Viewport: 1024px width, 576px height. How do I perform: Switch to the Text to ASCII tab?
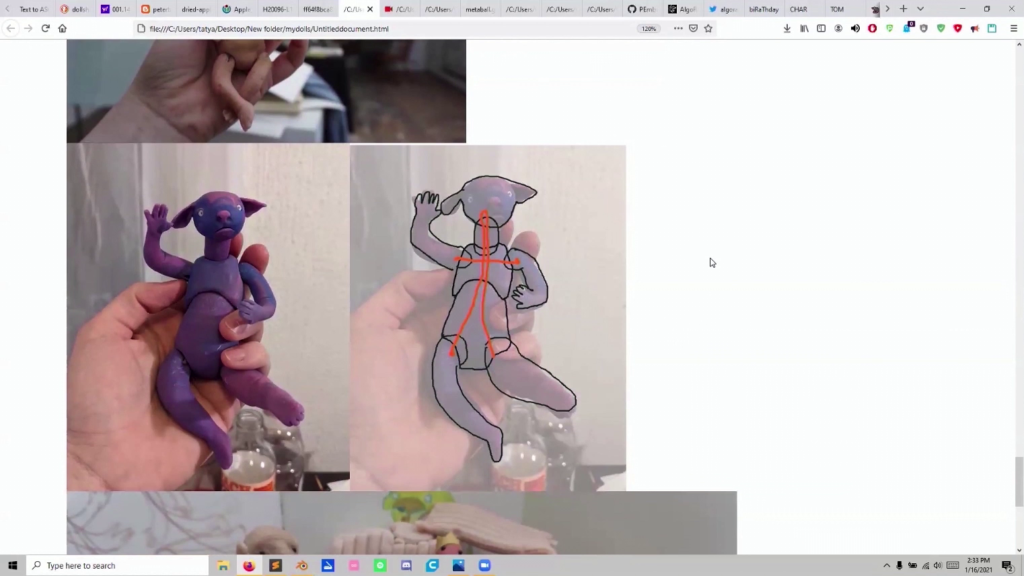[33, 9]
